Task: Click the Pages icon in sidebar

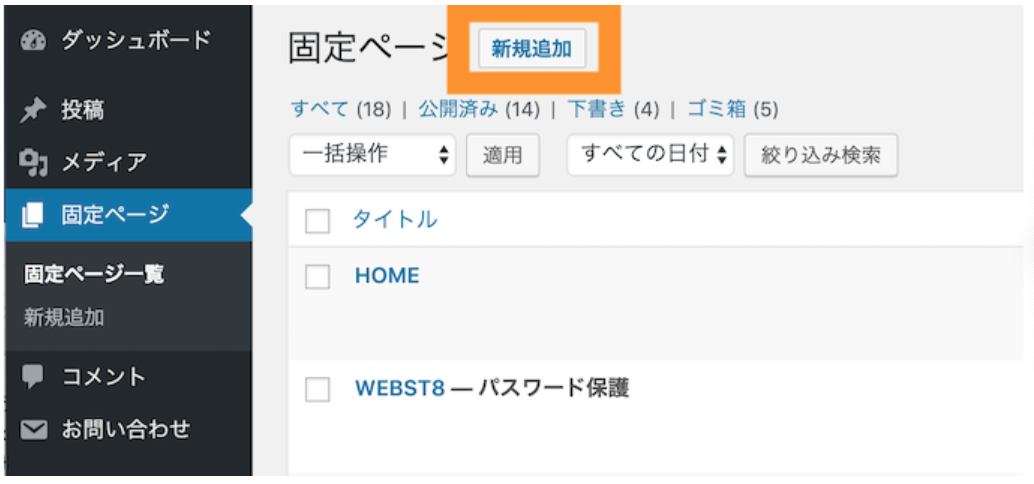Action: [x=33, y=214]
